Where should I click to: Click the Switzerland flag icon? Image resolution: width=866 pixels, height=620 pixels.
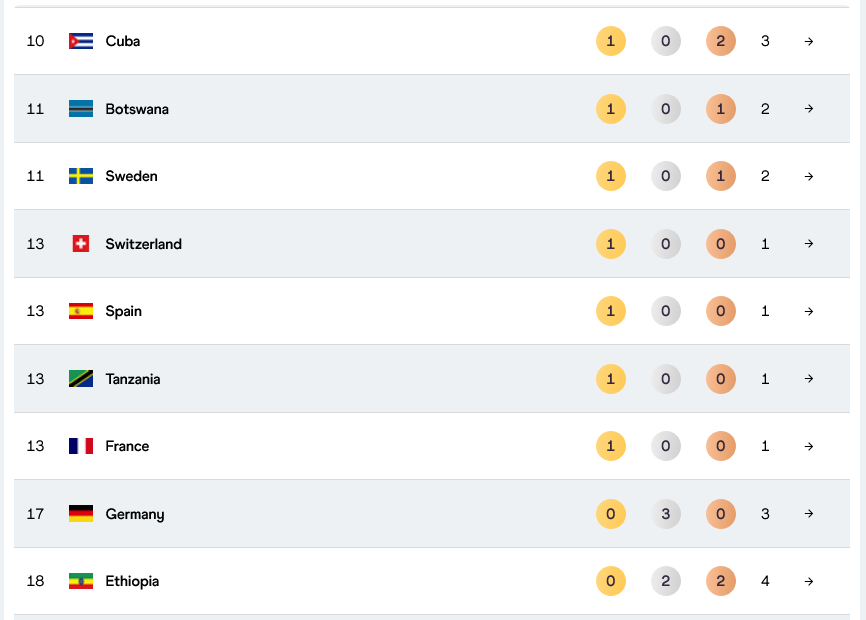[81, 244]
